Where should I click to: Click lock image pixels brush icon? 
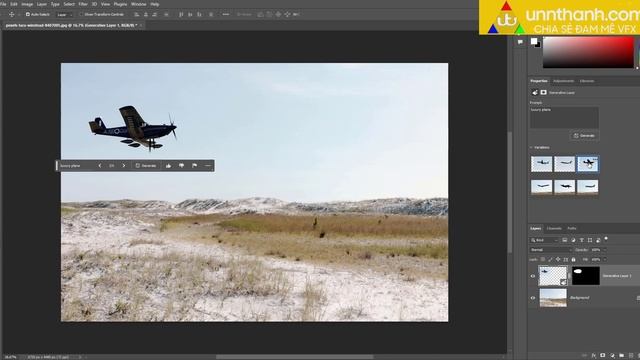tap(550, 260)
